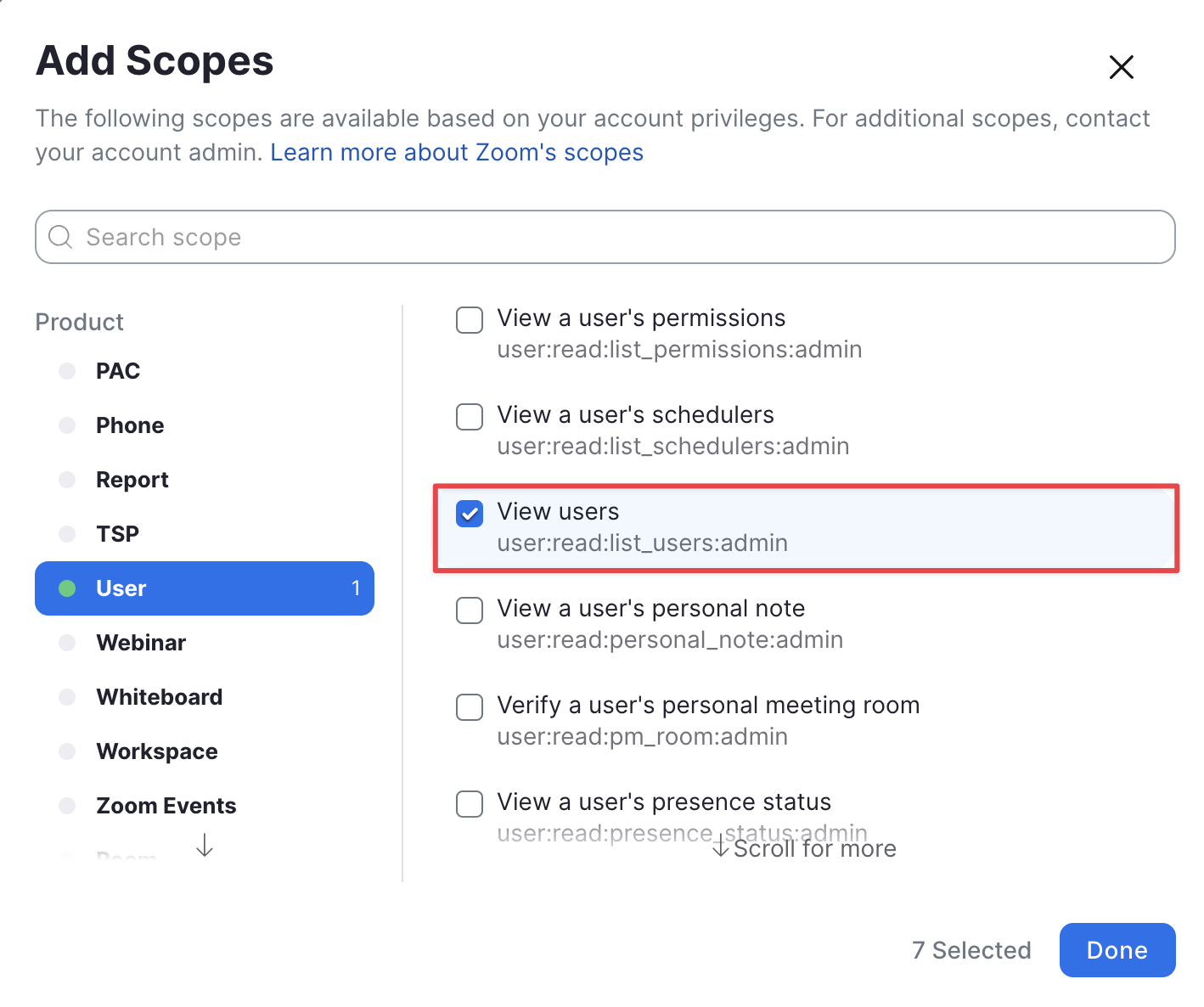
Task: Click the gray dot beside Zoom Events
Action: [67, 806]
